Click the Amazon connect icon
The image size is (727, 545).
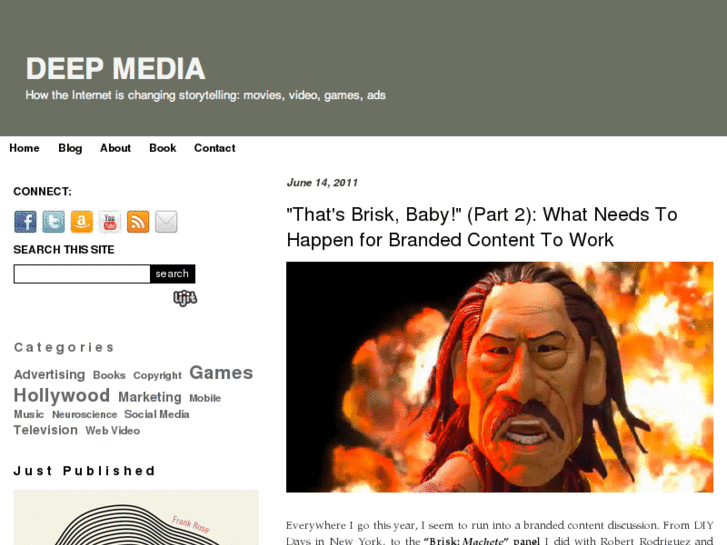(82, 221)
